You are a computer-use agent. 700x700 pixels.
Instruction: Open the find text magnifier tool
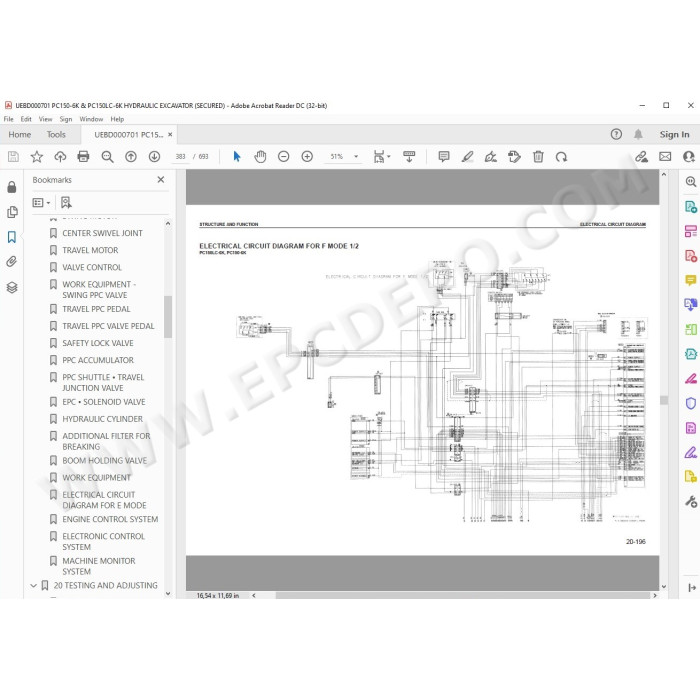click(107, 157)
